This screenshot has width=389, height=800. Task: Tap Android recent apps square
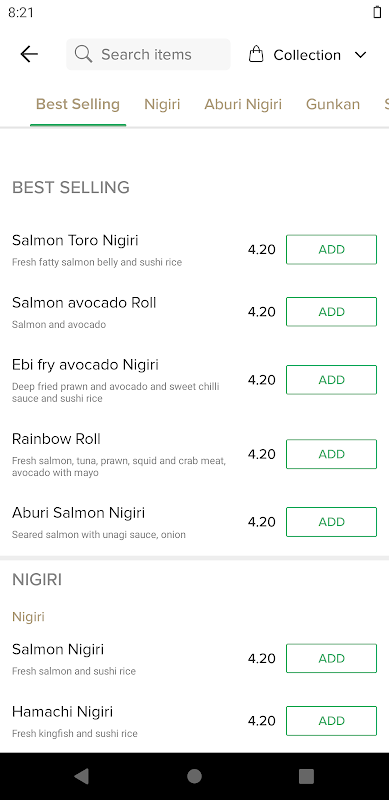click(x=306, y=776)
